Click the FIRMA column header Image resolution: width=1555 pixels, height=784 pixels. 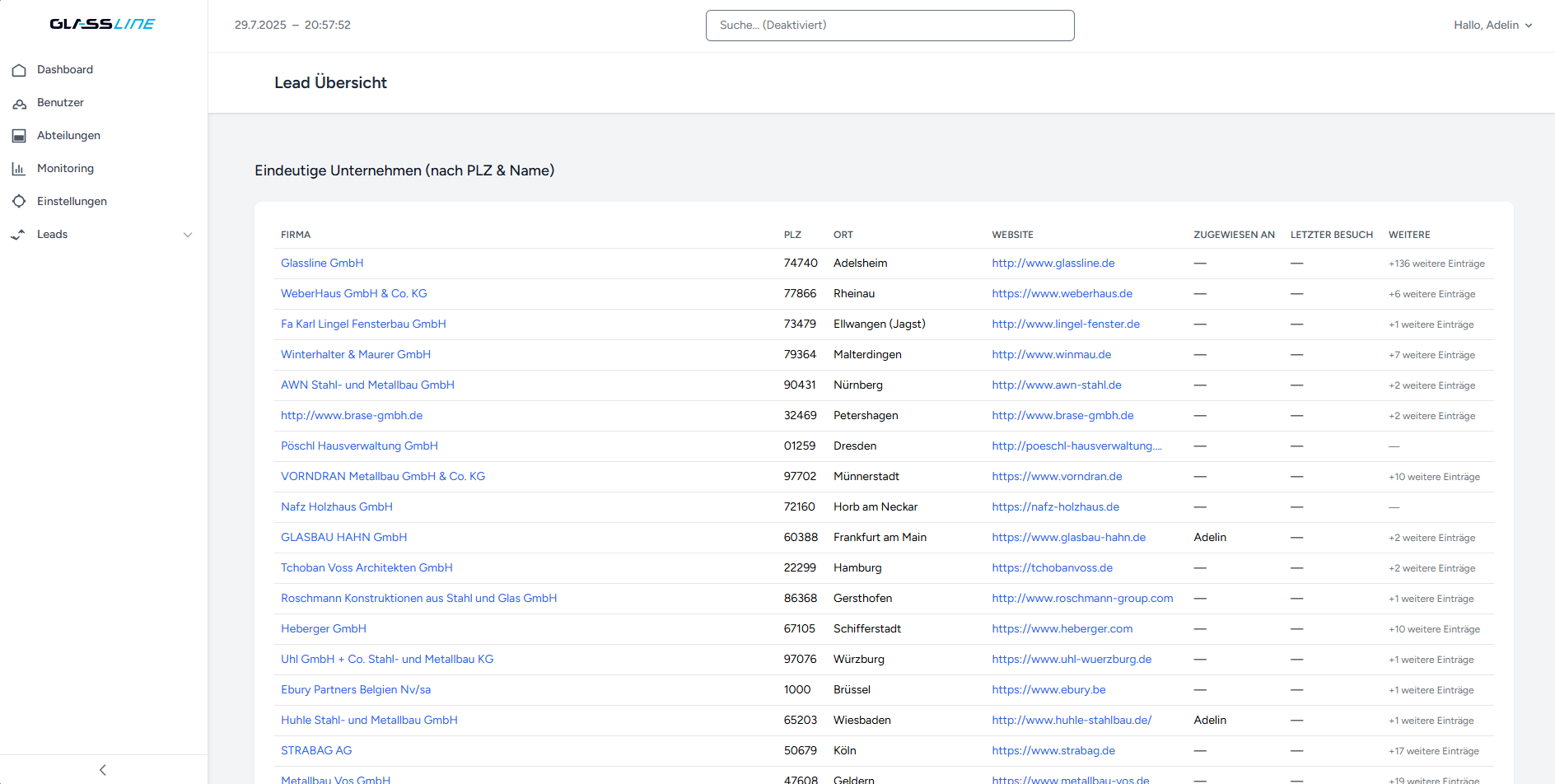[x=296, y=235]
